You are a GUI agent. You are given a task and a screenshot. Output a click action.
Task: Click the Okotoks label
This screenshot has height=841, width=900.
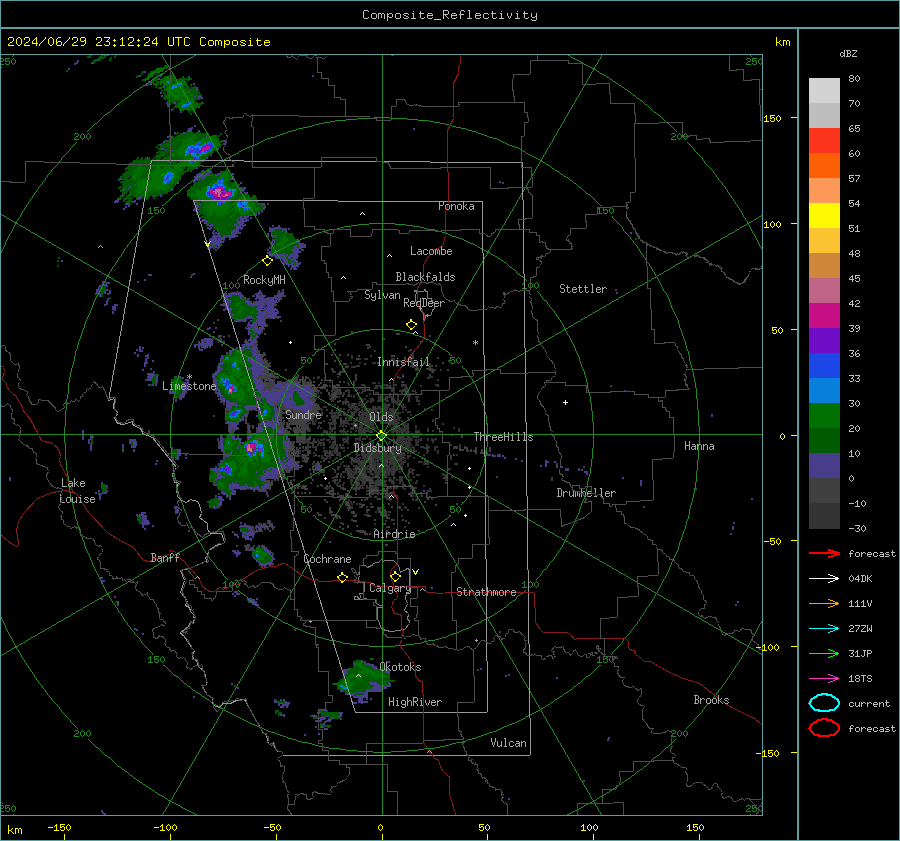coord(400,667)
